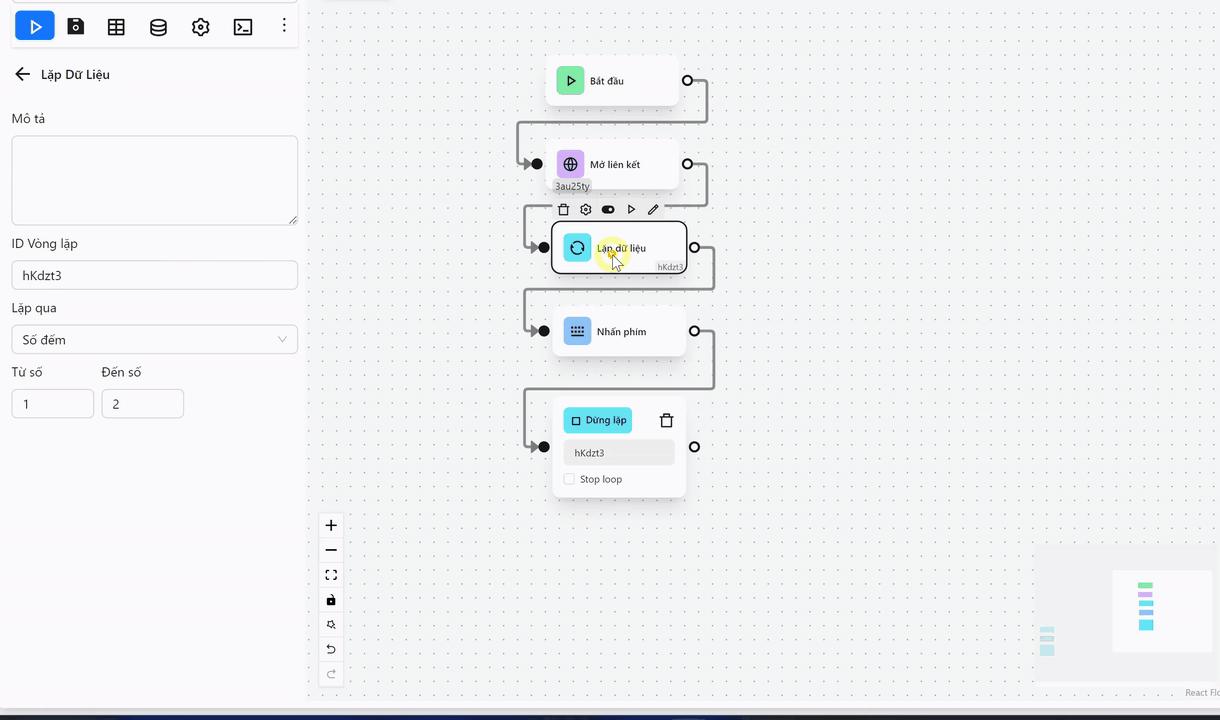The width and height of the screenshot is (1220, 720).
Task: Click the Đến số input field
Action: tap(142, 404)
